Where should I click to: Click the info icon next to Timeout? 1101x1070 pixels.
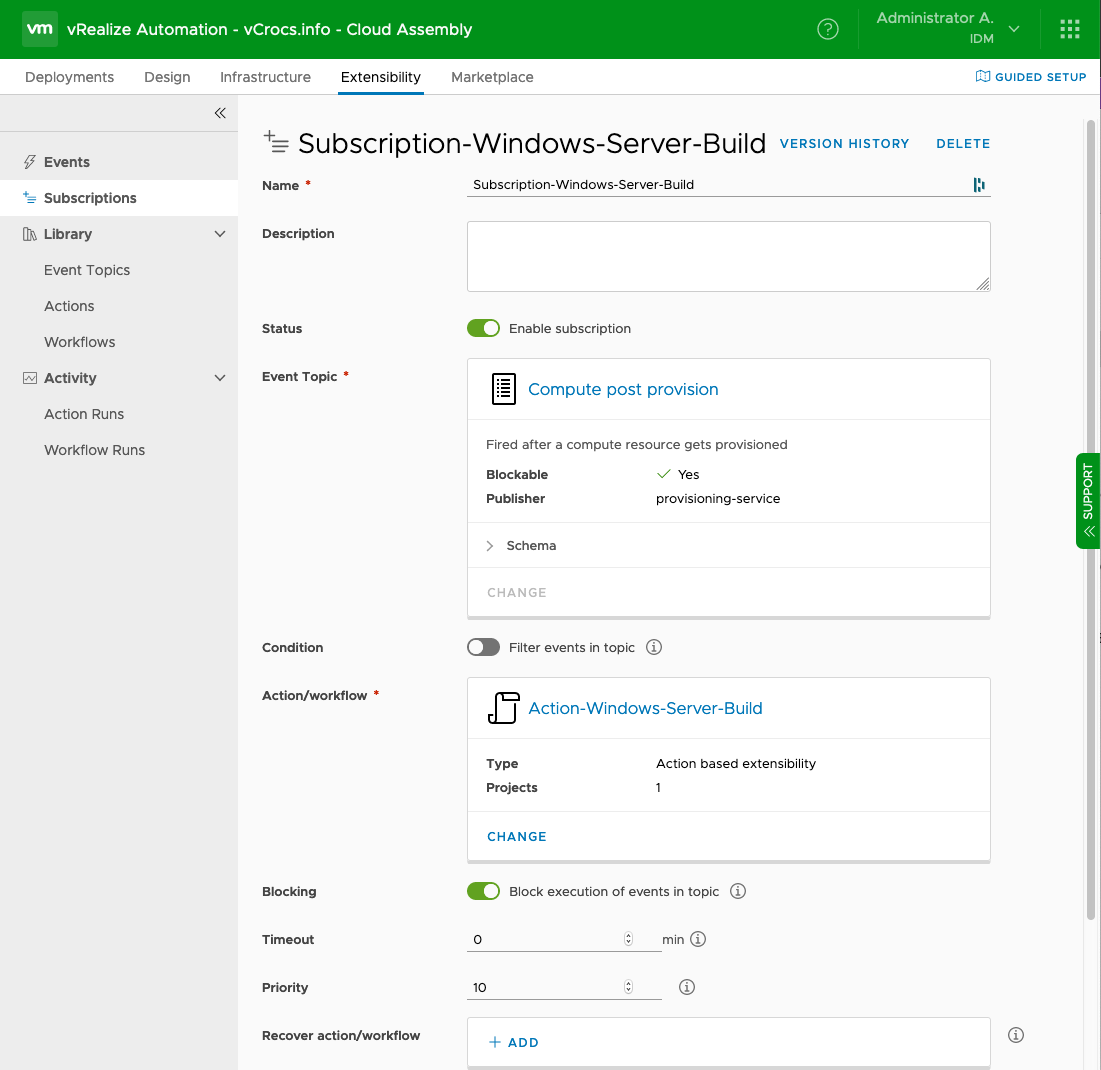click(x=699, y=939)
